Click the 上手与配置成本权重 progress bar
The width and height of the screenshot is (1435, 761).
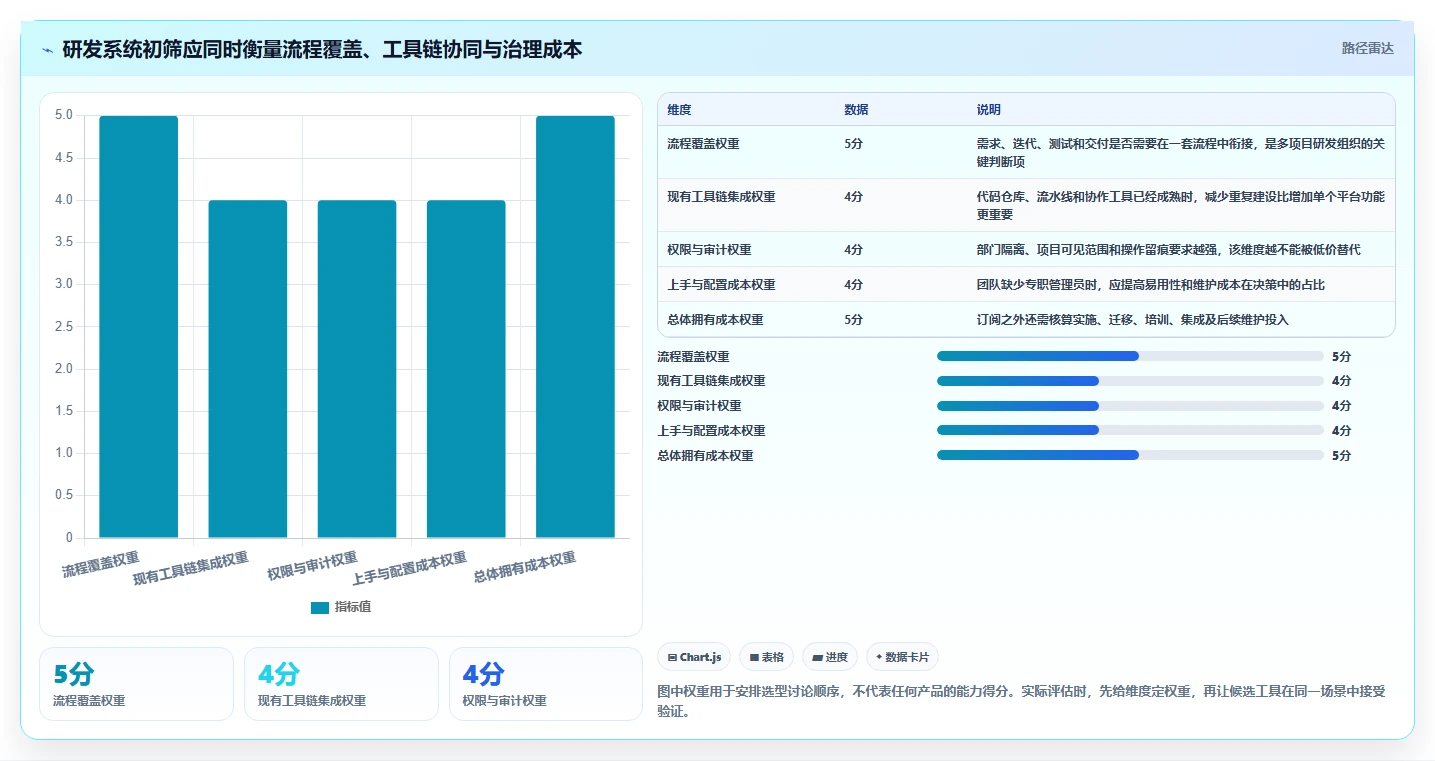[x=1130, y=430]
